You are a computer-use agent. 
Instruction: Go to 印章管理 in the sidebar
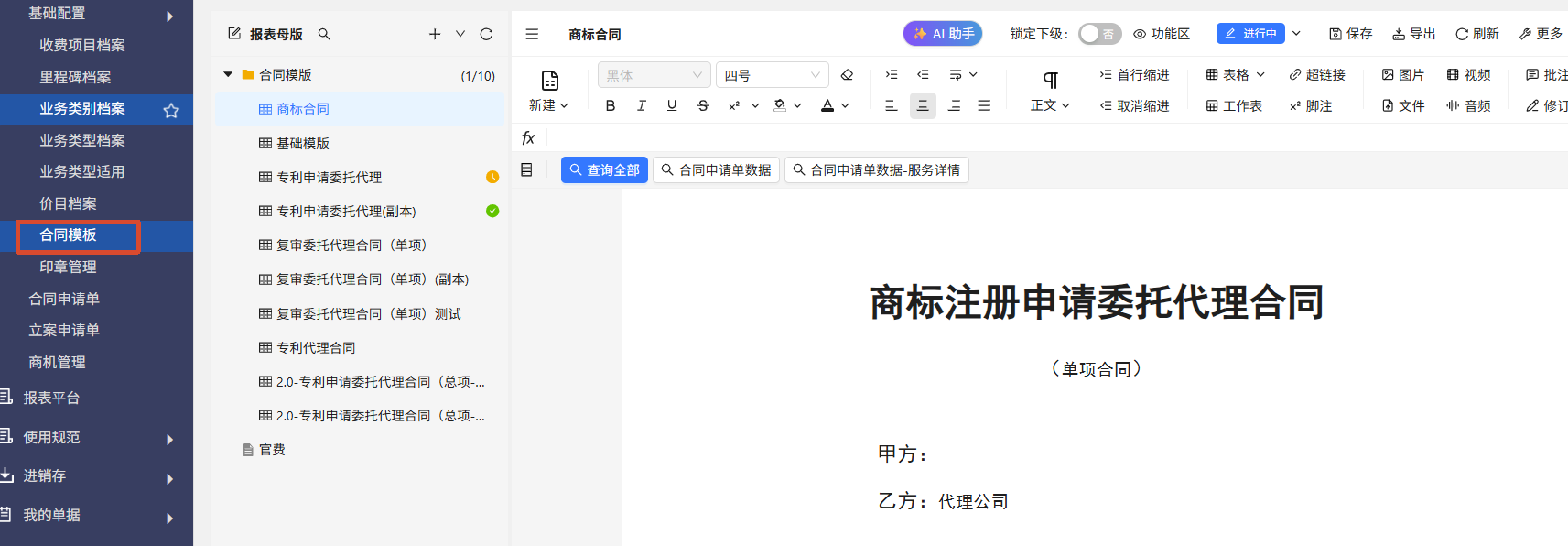(x=68, y=267)
